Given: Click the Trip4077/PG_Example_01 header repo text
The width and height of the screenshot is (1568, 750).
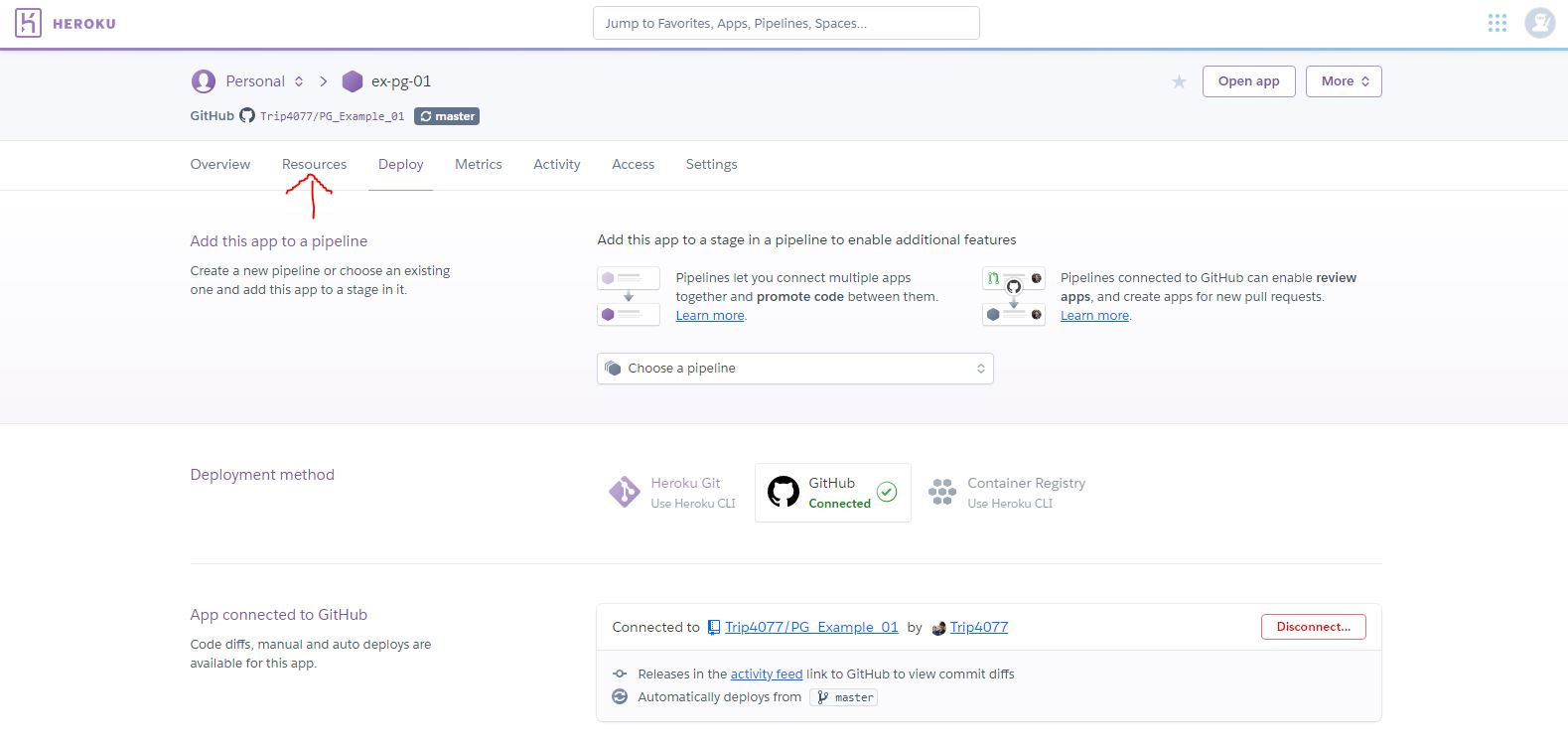Looking at the screenshot, I should click(333, 116).
